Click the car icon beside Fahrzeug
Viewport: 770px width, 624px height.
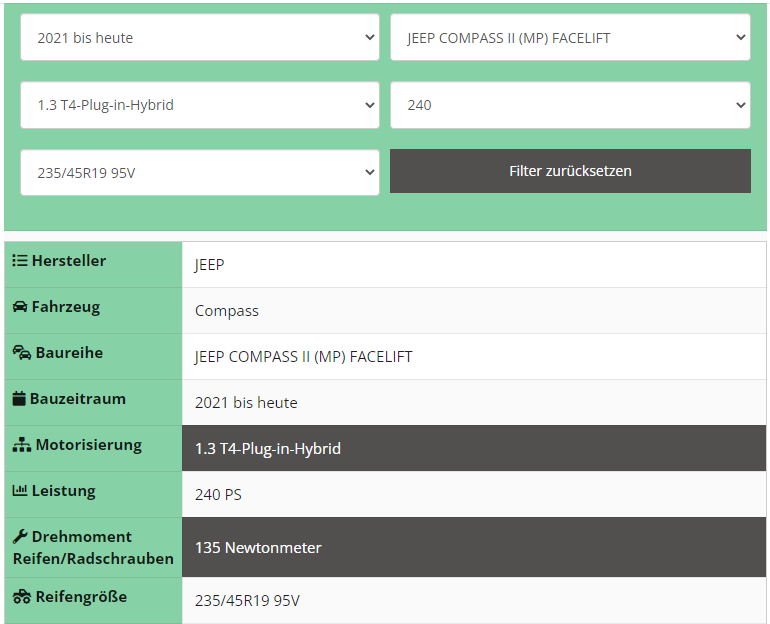(20, 307)
